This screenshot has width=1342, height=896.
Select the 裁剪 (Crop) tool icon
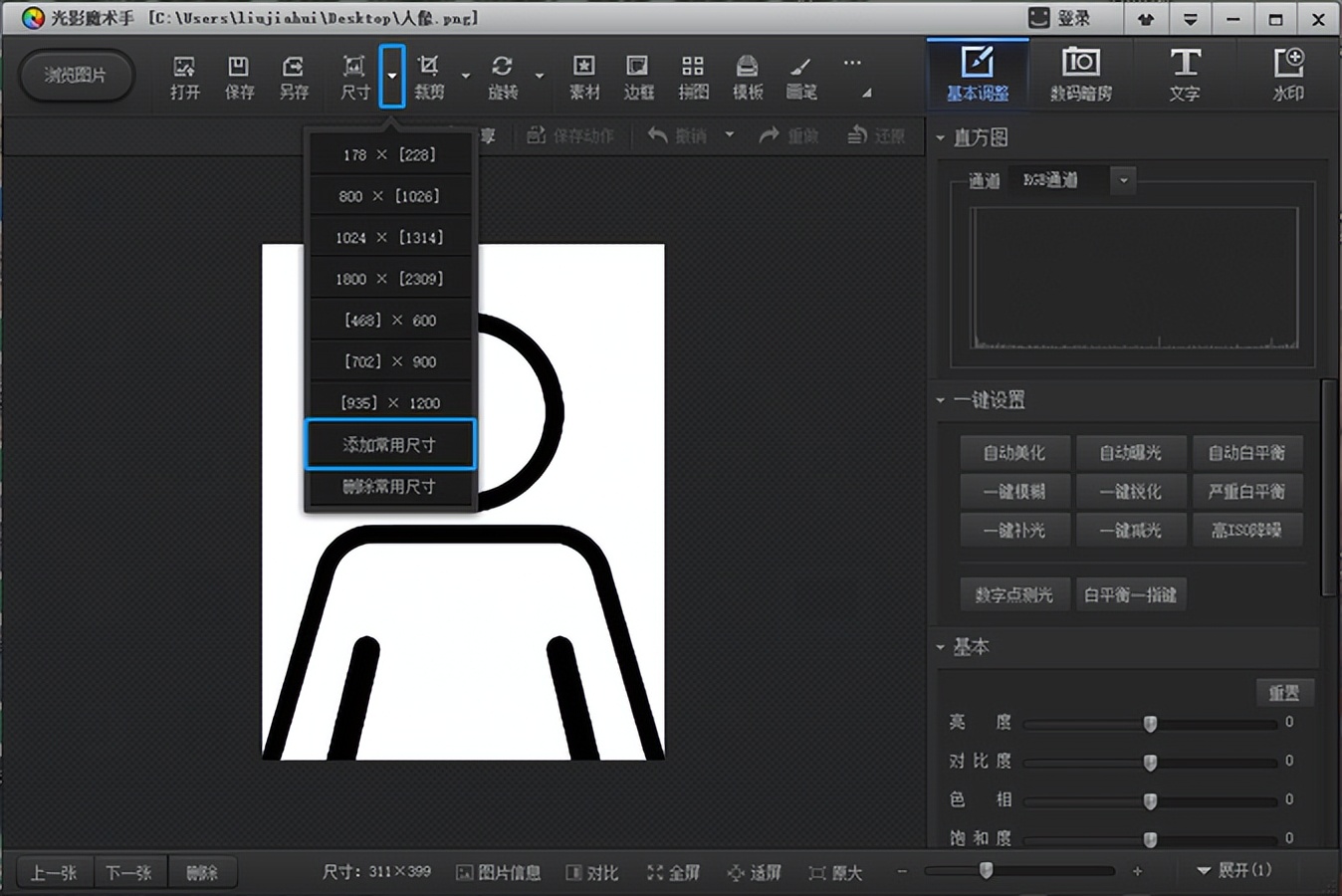[x=429, y=77]
